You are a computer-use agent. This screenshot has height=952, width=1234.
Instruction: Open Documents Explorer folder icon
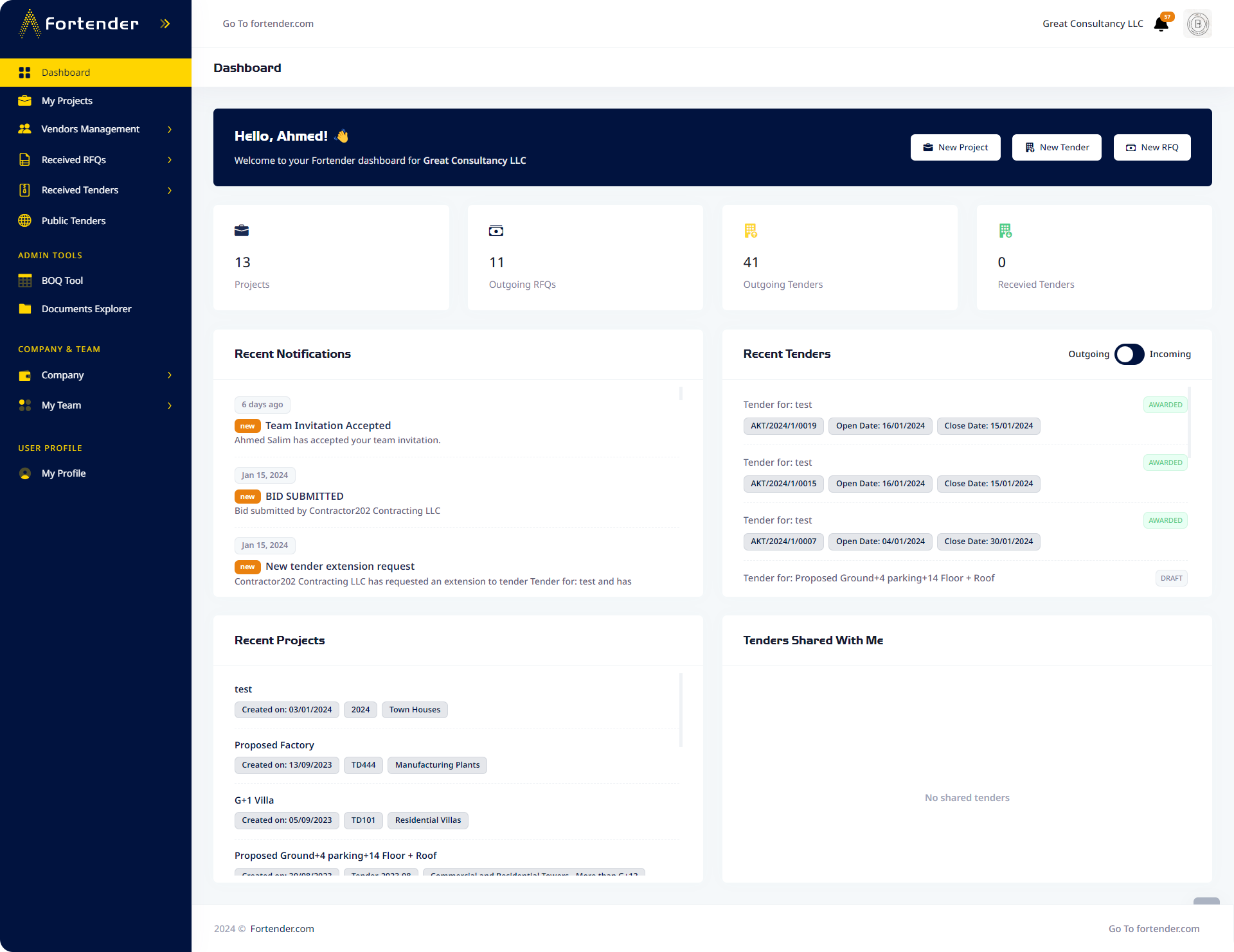click(25, 309)
